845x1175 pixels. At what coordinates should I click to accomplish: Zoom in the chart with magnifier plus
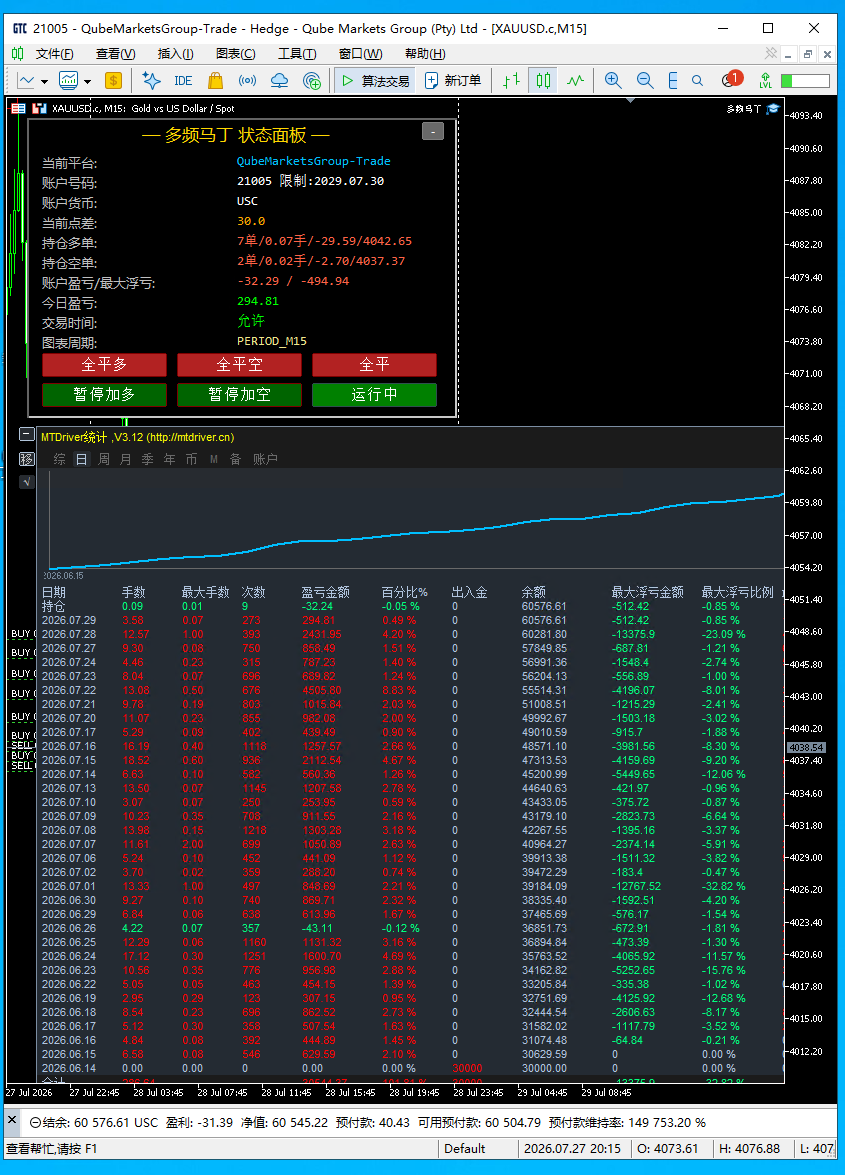(613, 81)
